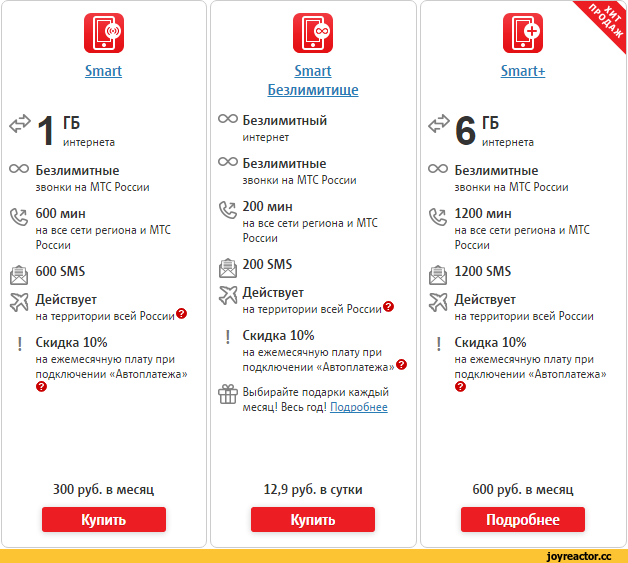Click the 12,9 руб. в сутки price
Image resolution: width=628 pixels, height=563 pixels.
click(x=313, y=489)
